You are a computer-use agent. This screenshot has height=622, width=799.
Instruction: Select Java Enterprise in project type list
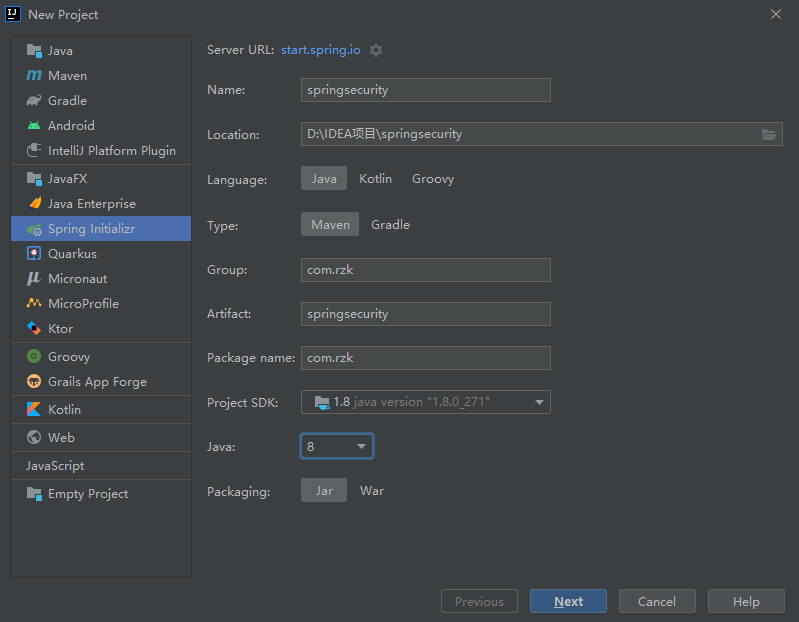[x=91, y=204]
